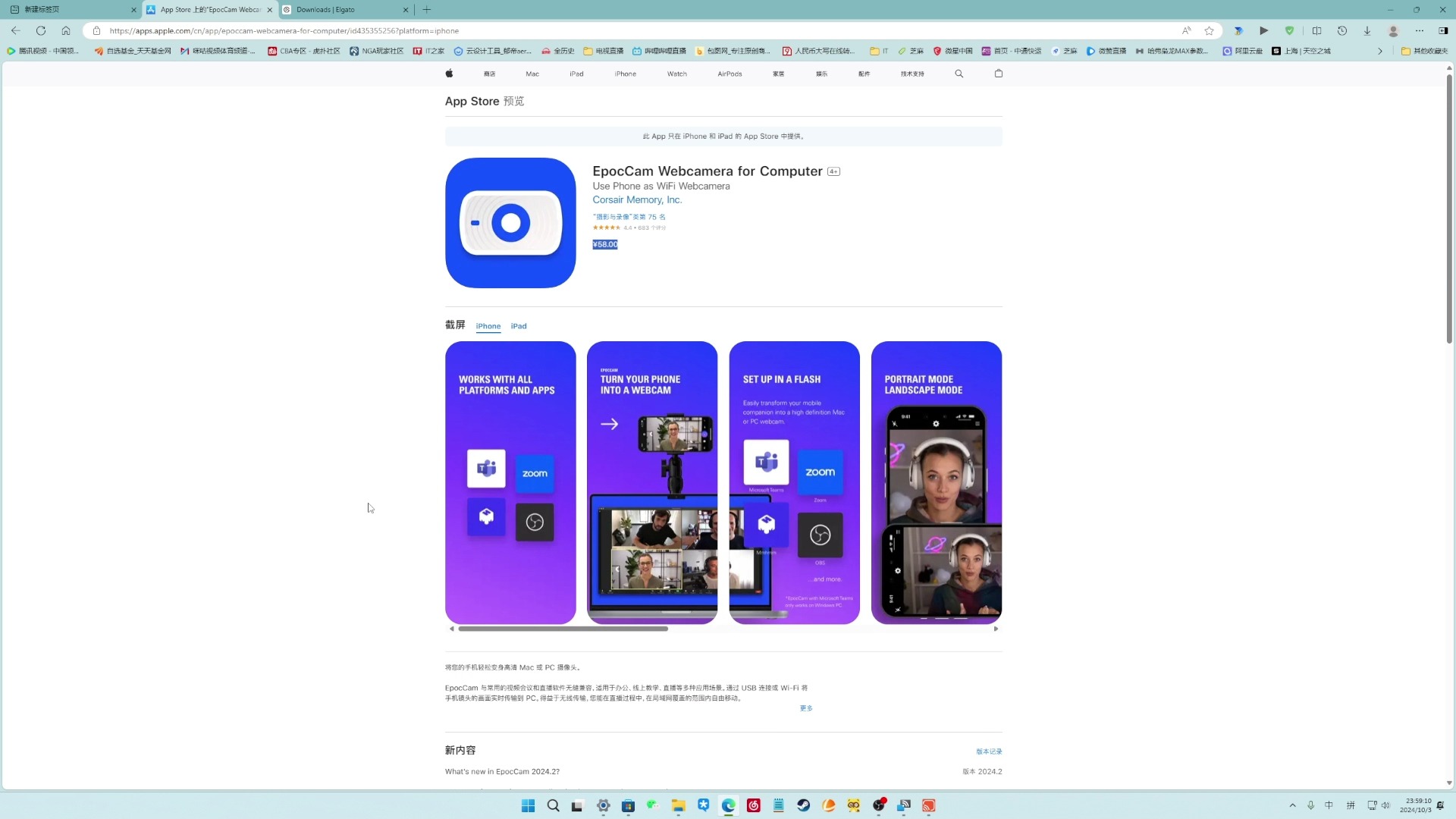Open browser settings three-dots menu
Screen dimensions: 1456x819
1420,30
